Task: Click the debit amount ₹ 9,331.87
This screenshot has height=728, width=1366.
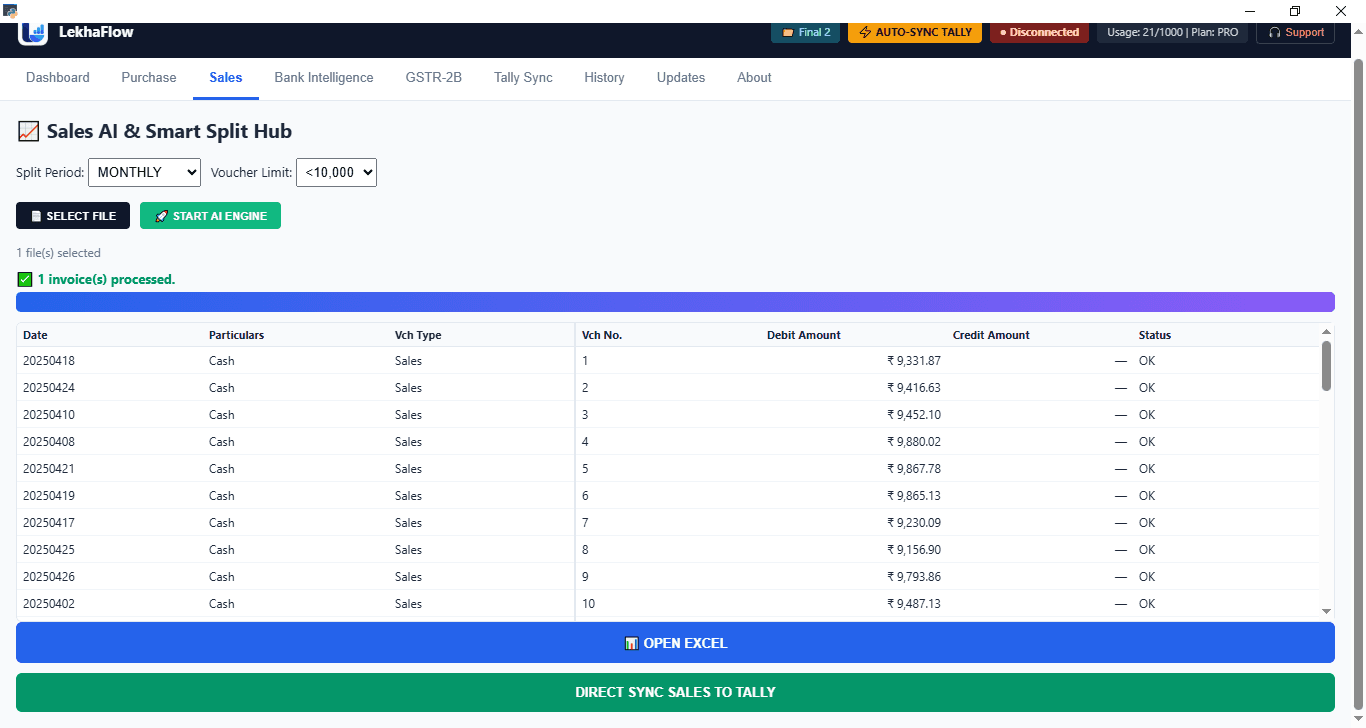Action: click(914, 361)
